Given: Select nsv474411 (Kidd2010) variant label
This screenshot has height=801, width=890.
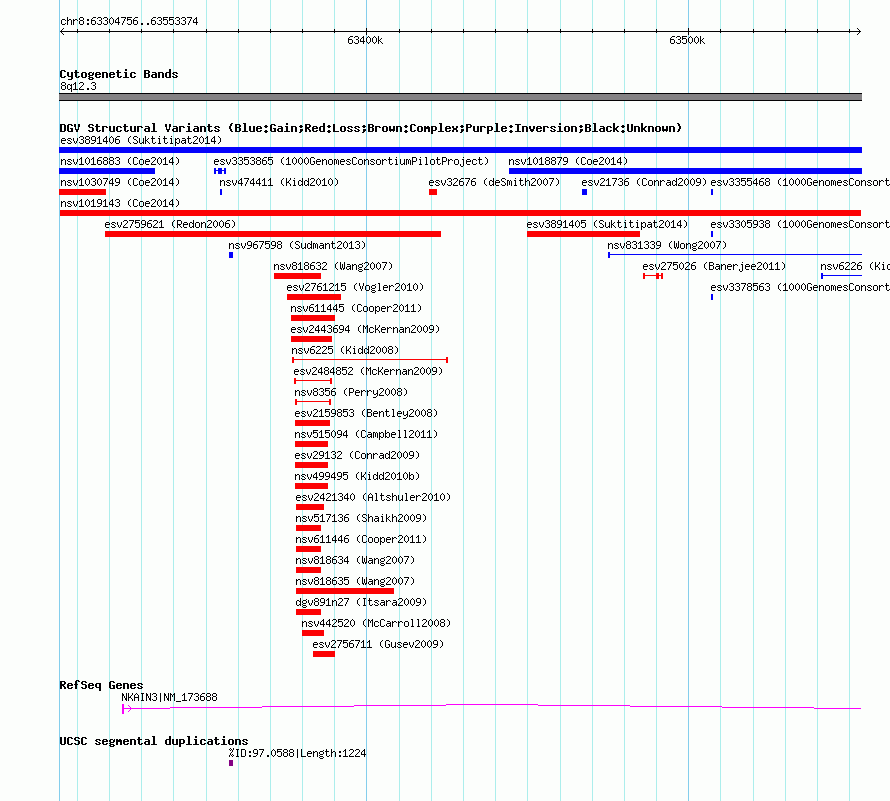Looking at the screenshot, I should click(279, 182).
